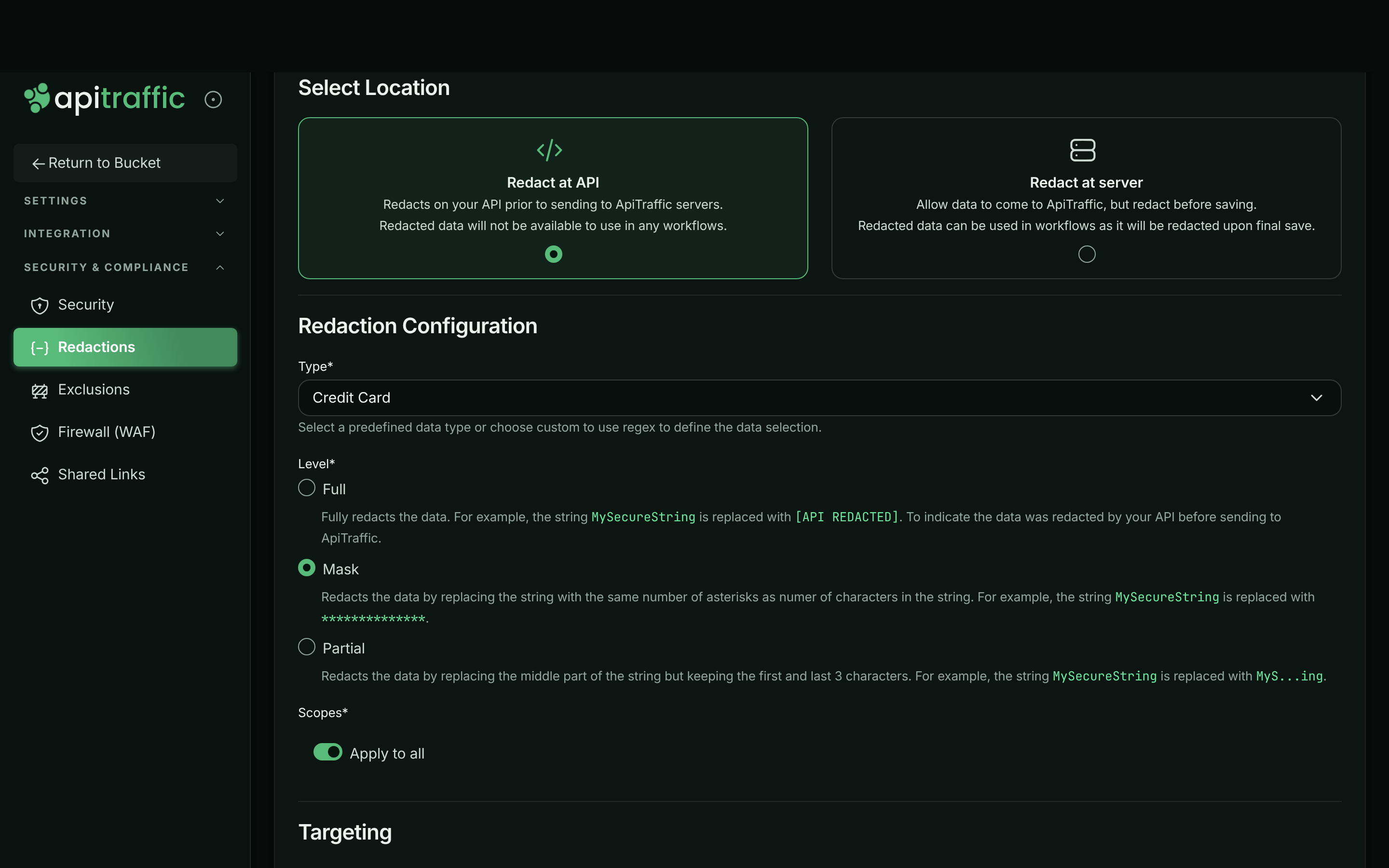The width and height of the screenshot is (1389, 868).
Task: Click the [API REDACTED] code sample
Action: [846, 517]
